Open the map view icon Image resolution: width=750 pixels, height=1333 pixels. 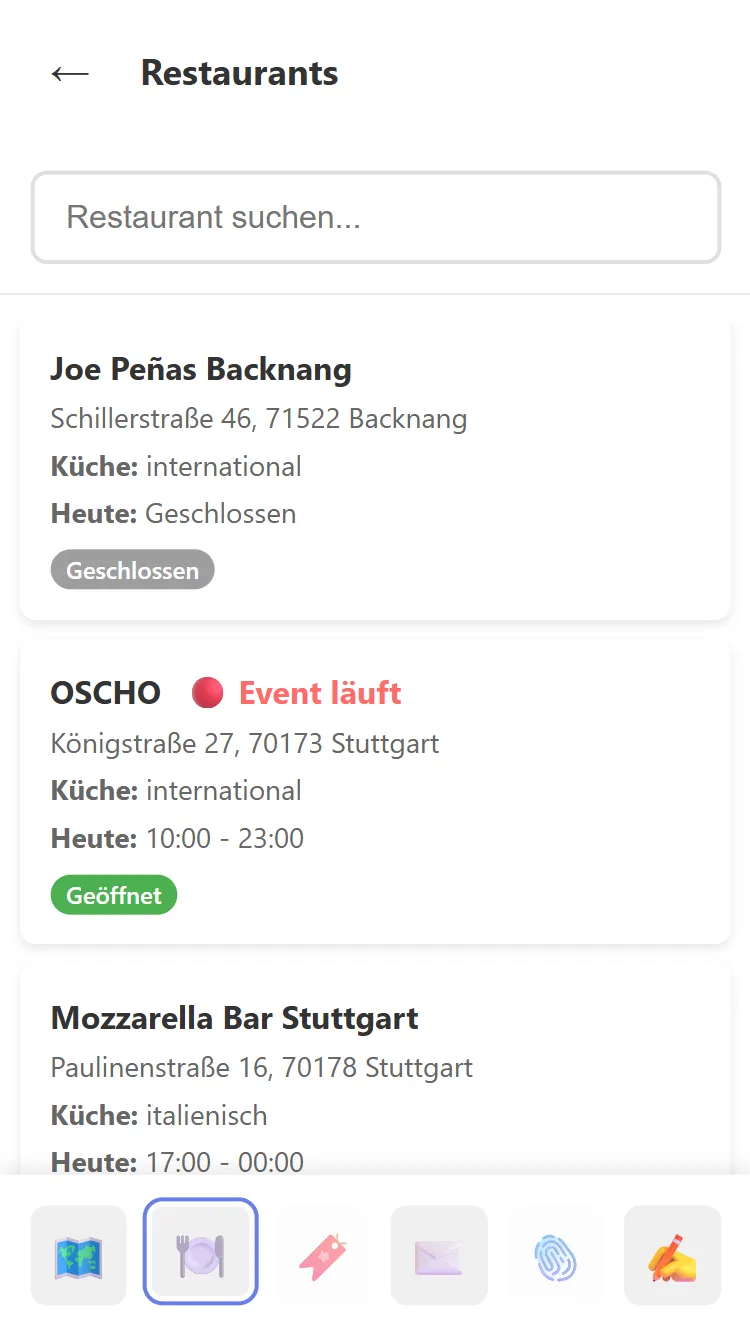pos(79,1255)
